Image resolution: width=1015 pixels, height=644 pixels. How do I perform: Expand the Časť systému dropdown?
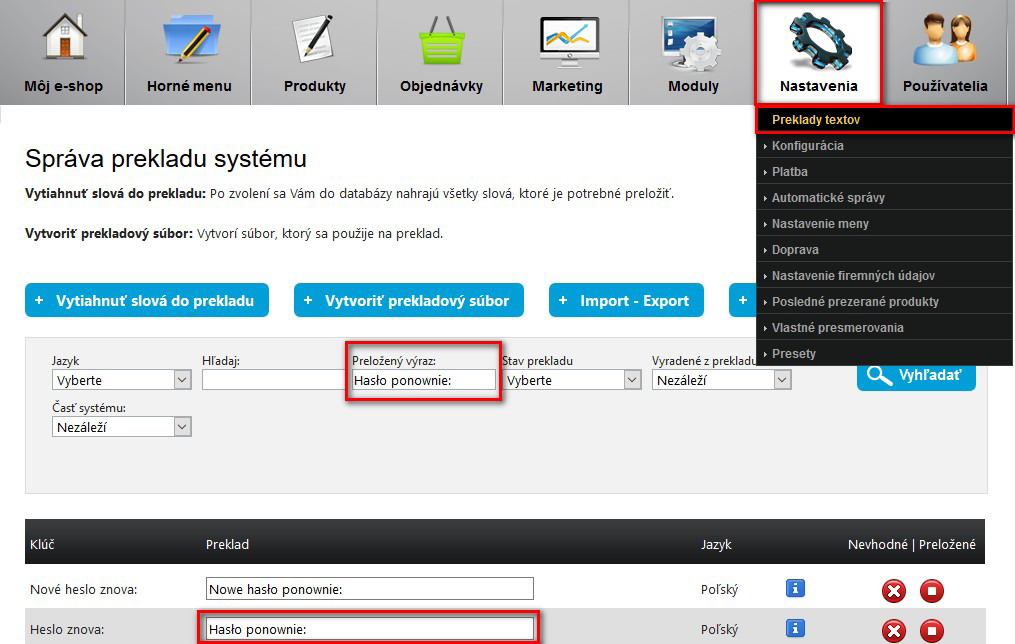121,427
